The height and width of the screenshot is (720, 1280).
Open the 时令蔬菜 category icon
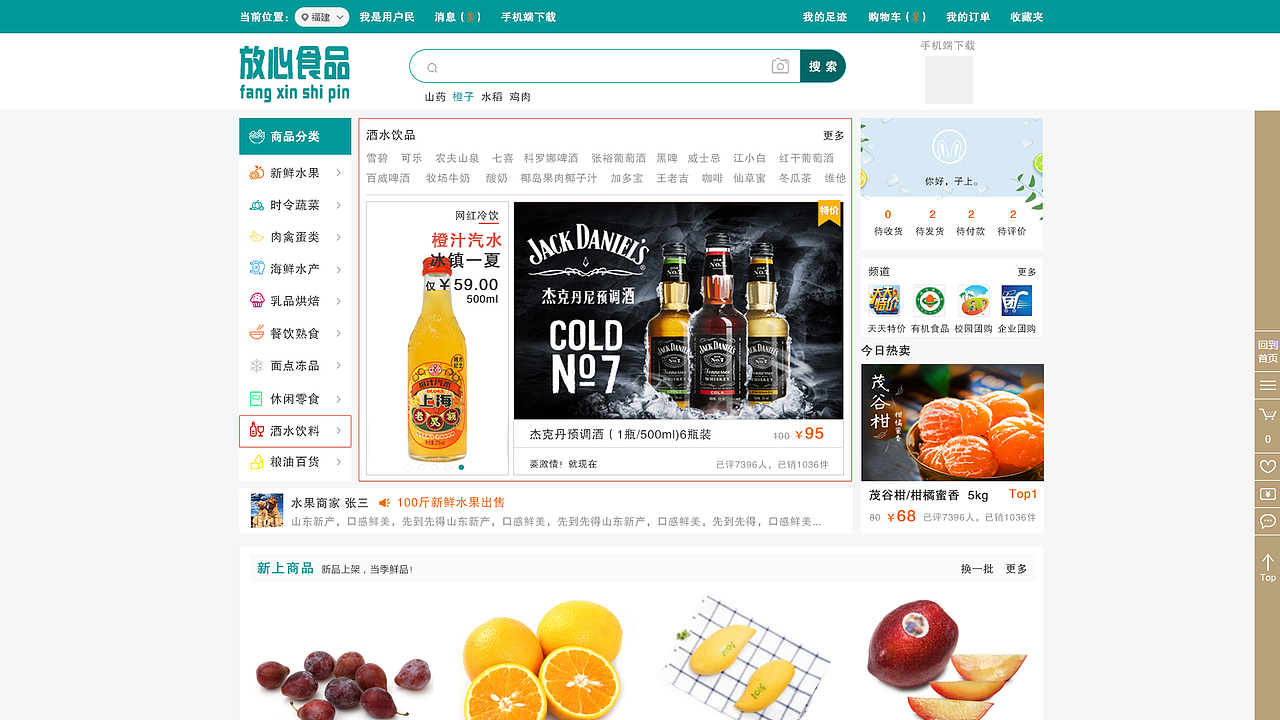256,205
